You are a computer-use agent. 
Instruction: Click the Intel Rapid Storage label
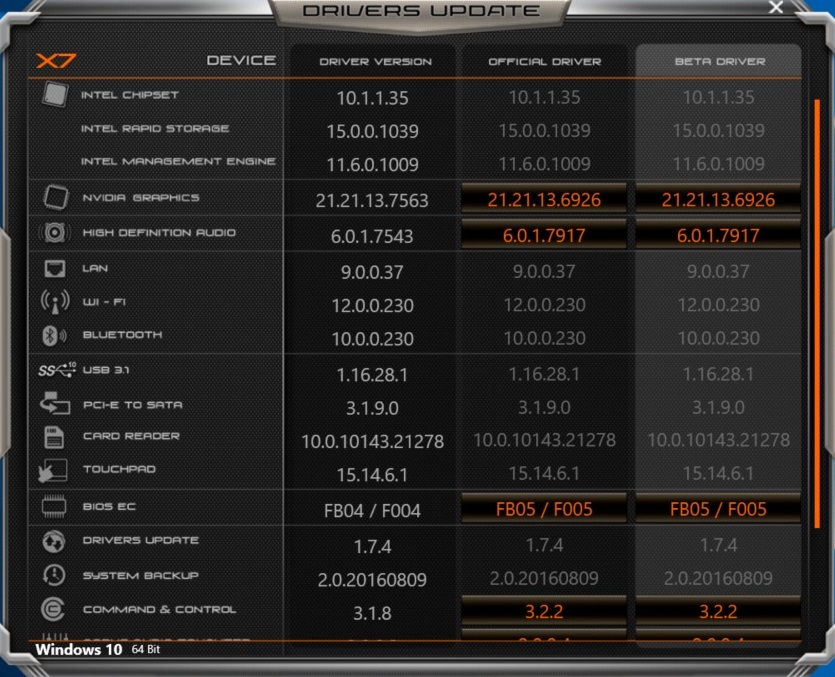[155, 128]
